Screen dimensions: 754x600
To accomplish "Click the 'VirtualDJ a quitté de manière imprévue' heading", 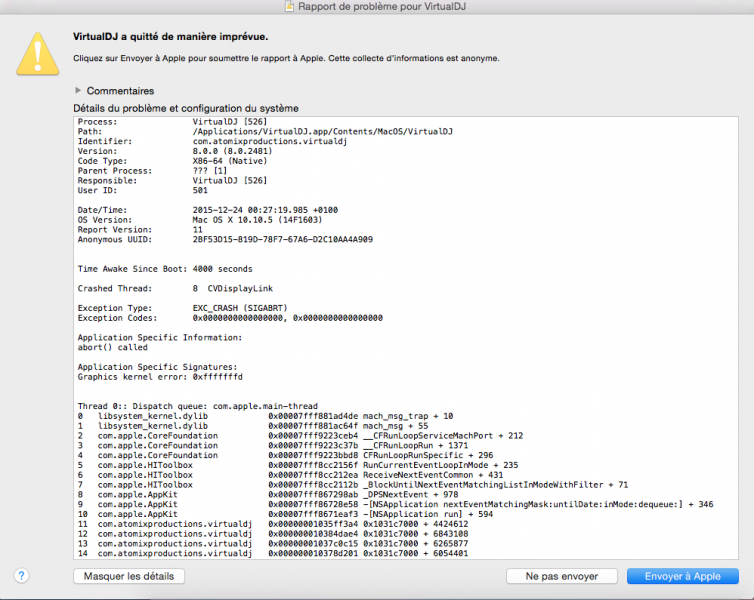I will pyautogui.click(x=170, y=36).
